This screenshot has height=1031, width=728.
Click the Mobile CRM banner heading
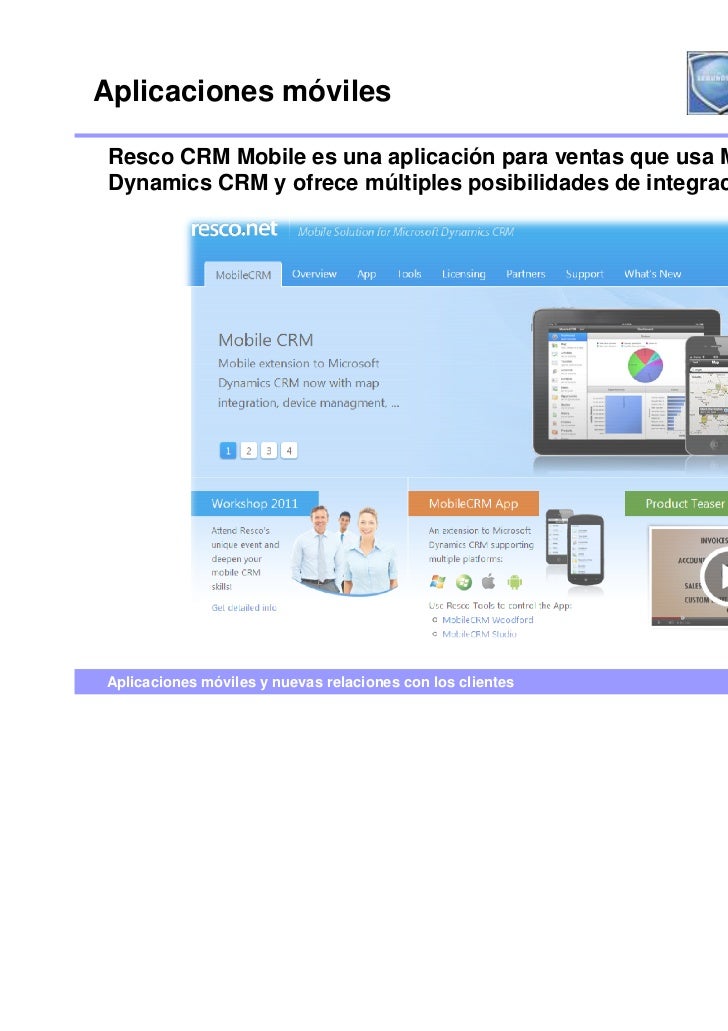pyautogui.click(x=266, y=340)
